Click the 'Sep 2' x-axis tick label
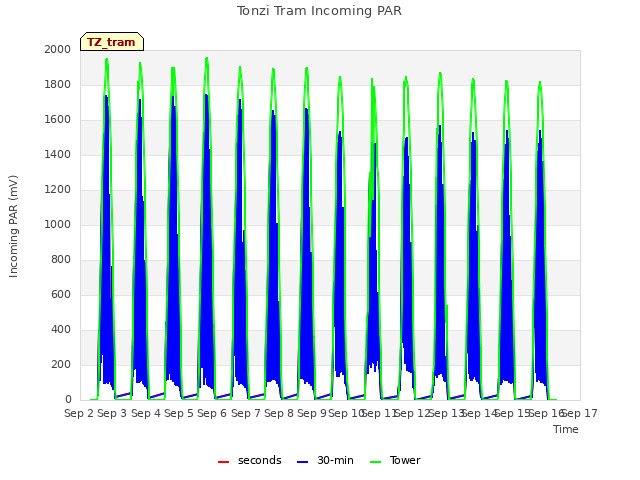The width and height of the screenshot is (640, 480). click(79, 413)
